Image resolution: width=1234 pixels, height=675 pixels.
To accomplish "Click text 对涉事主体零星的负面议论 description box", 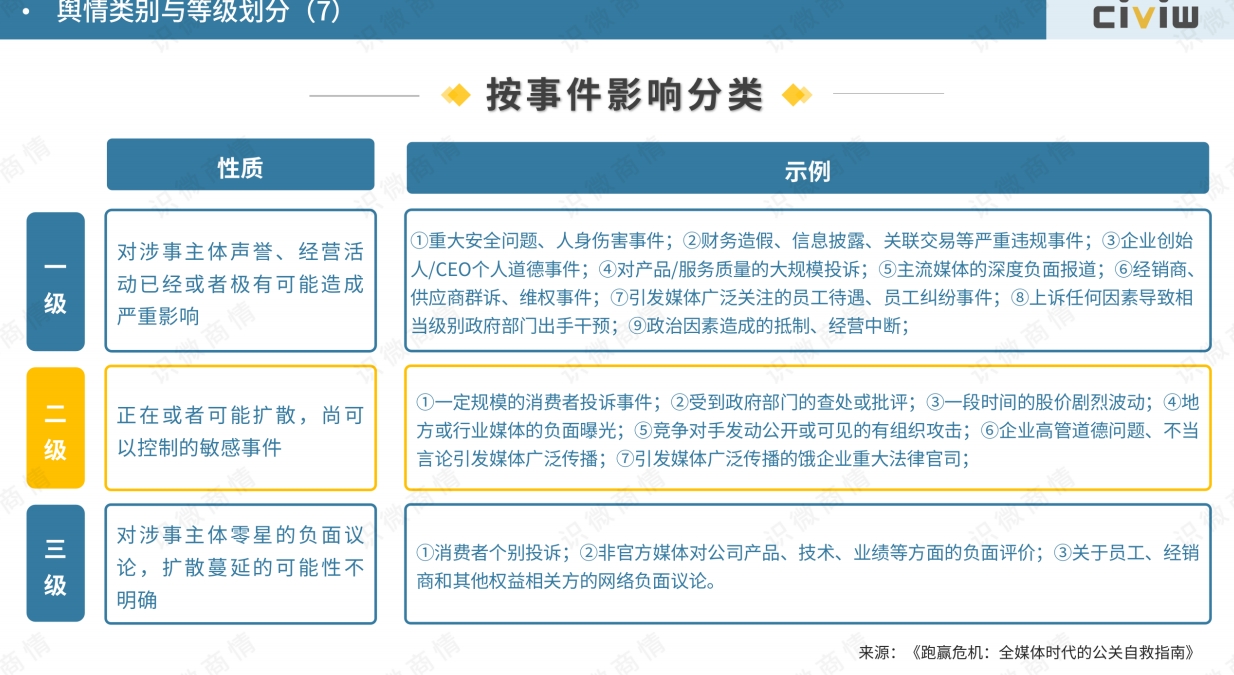I will (x=240, y=565).
